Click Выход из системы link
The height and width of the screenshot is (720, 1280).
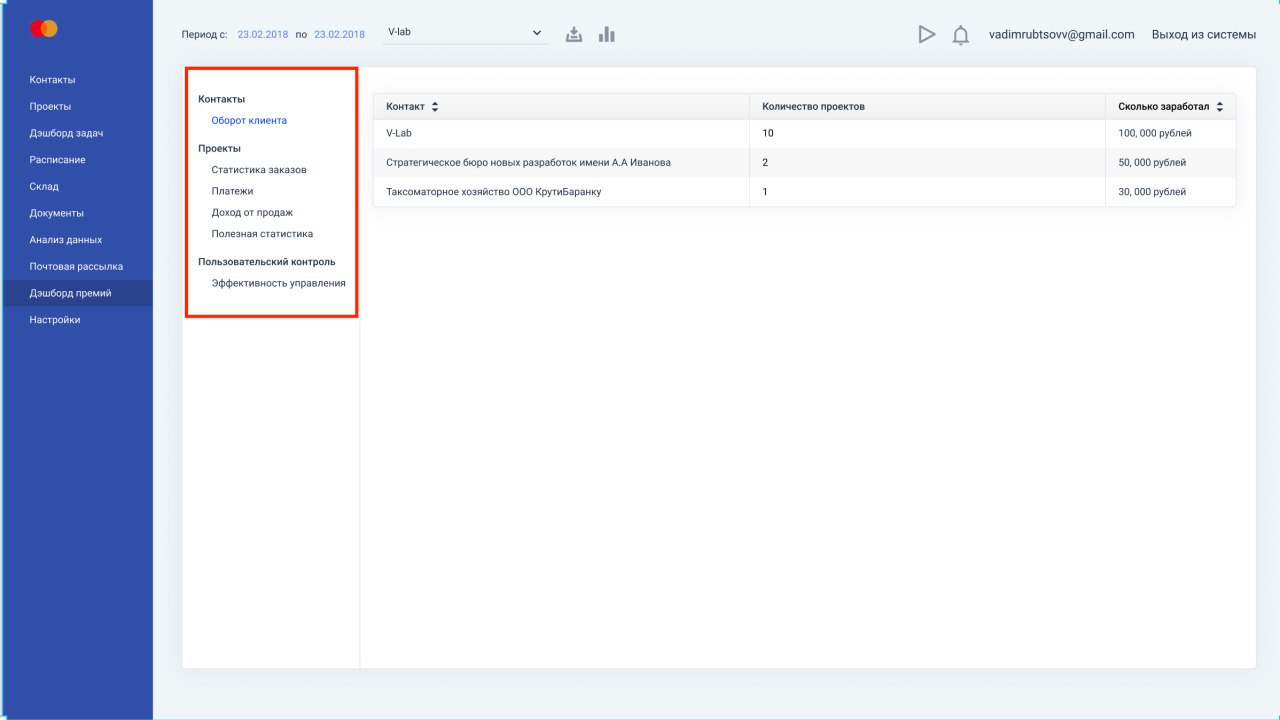pyautogui.click(x=1204, y=34)
